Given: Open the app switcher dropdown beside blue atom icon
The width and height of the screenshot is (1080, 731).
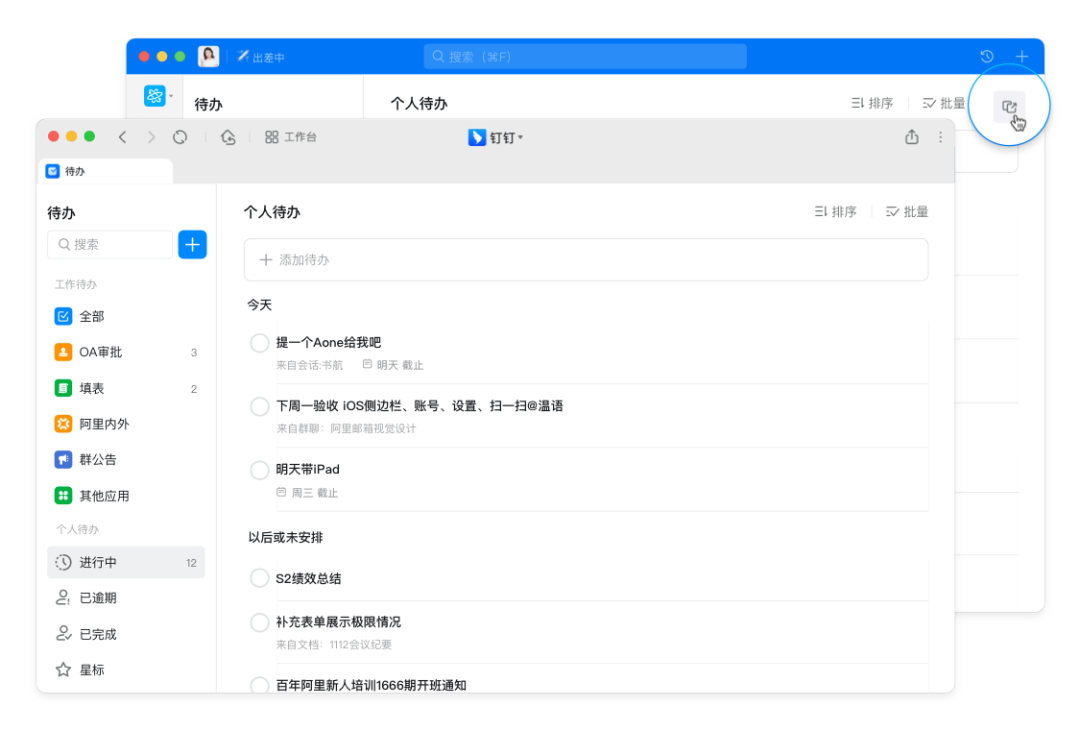Looking at the screenshot, I should click(171, 96).
